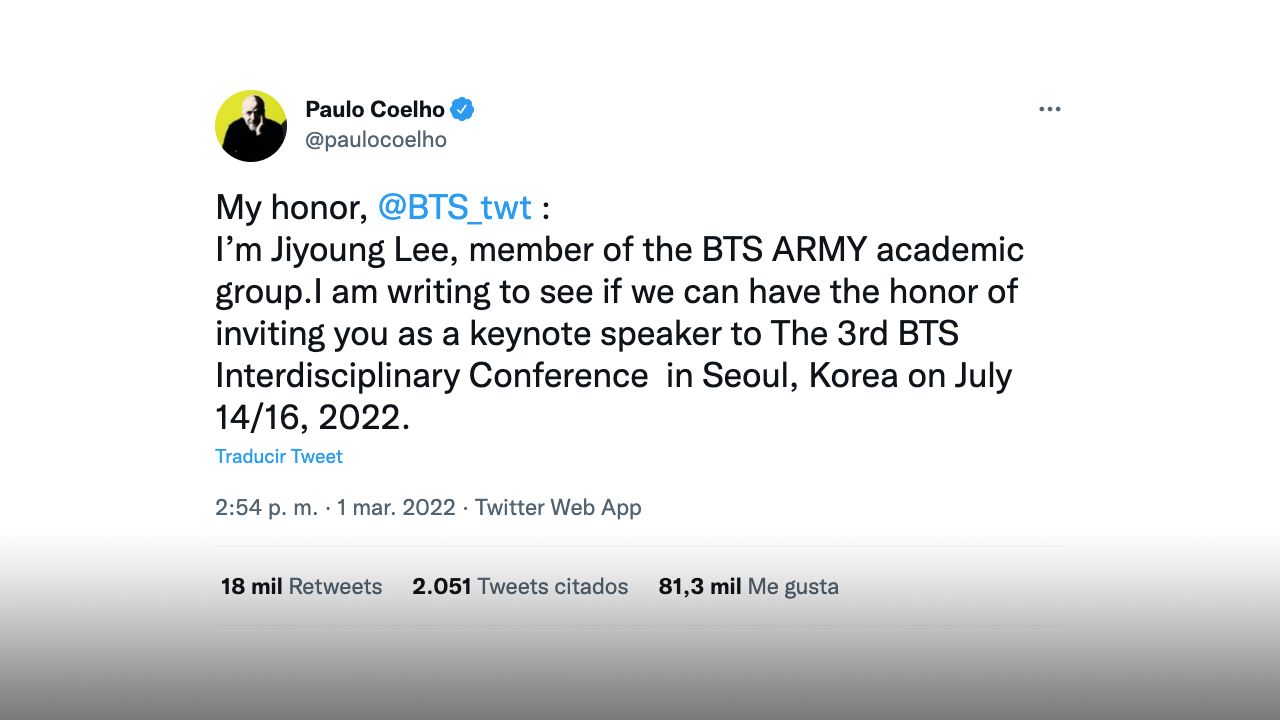Click the 1 mar. 2022 date
The width and height of the screenshot is (1280, 720).
396,507
